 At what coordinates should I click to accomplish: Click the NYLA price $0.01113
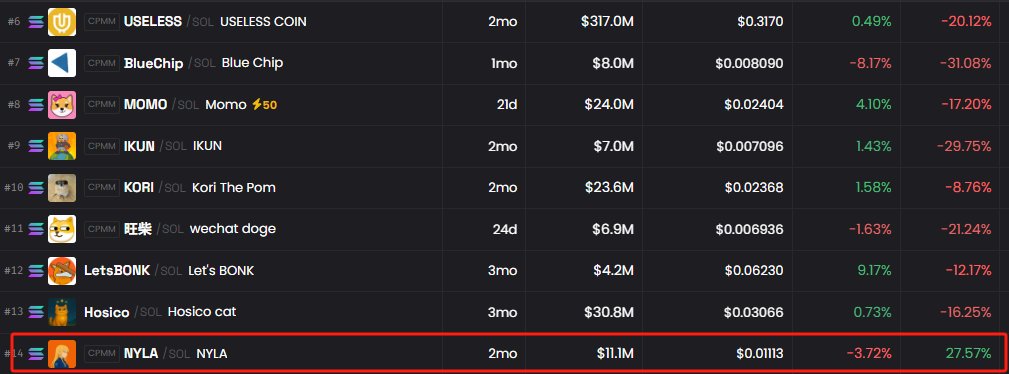point(760,353)
